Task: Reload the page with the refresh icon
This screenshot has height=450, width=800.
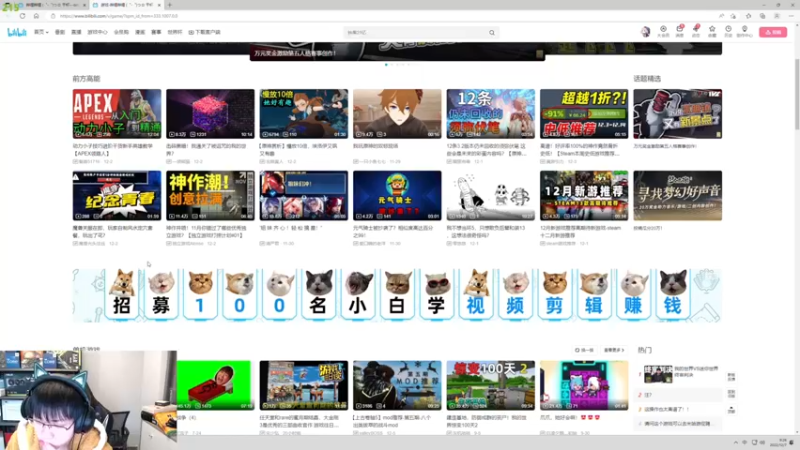Action: [22, 16]
